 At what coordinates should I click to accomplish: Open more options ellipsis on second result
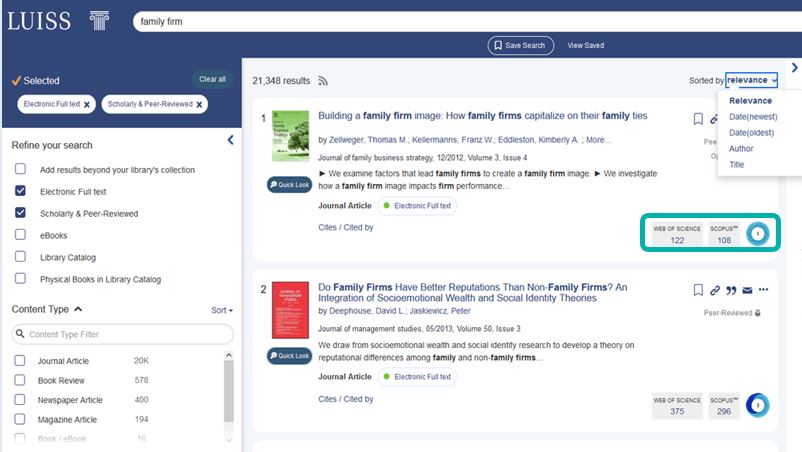[765, 290]
